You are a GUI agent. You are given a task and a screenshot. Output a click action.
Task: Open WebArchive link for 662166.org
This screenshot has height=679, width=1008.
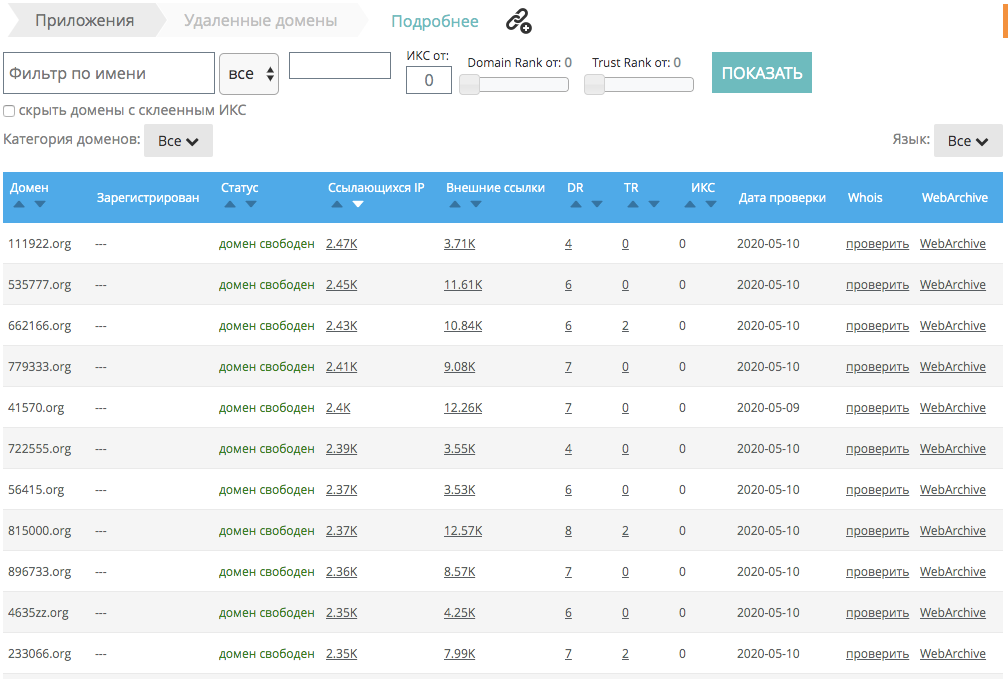point(952,326)
